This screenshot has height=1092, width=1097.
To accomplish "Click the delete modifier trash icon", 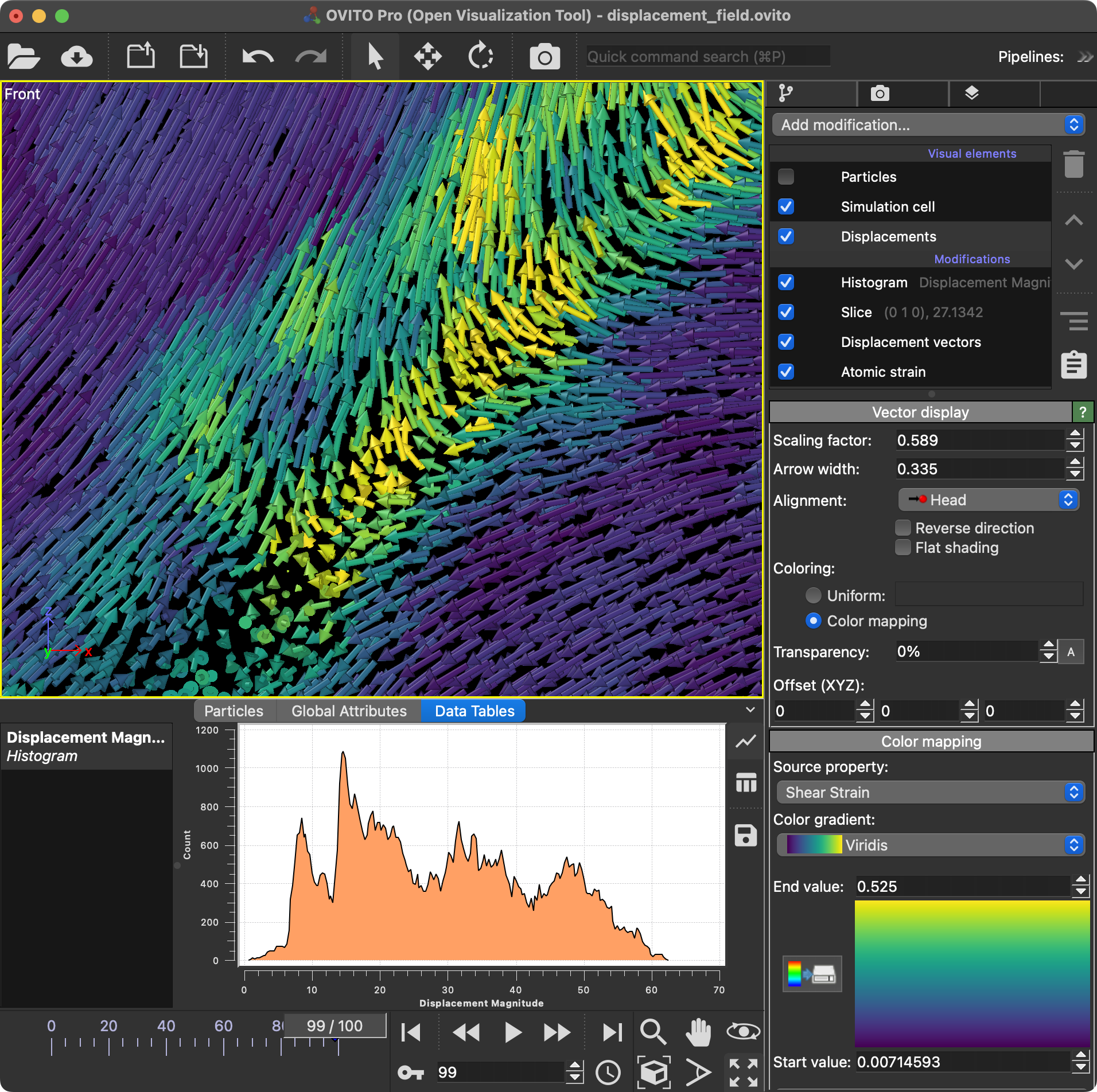I will [x=1073, y=165].
